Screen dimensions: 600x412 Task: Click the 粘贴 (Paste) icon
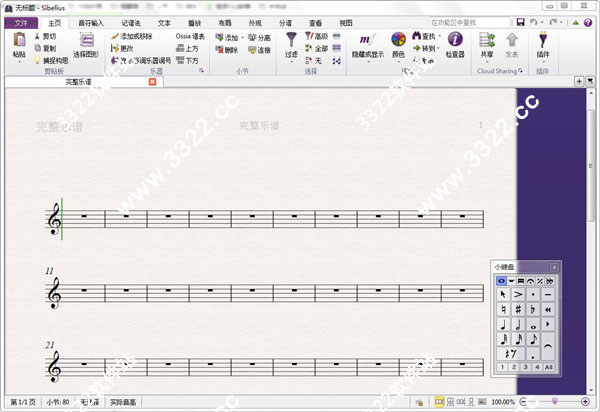pyautogui.click(x=19, y=42)
